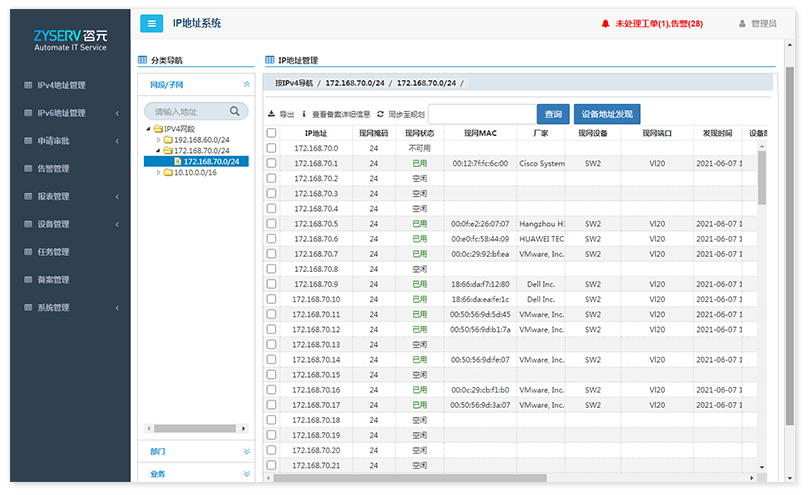Focus the query text field beside 查询
Image resolution: width=808 pixels, height=495 pixels.
tap(482, 114)
